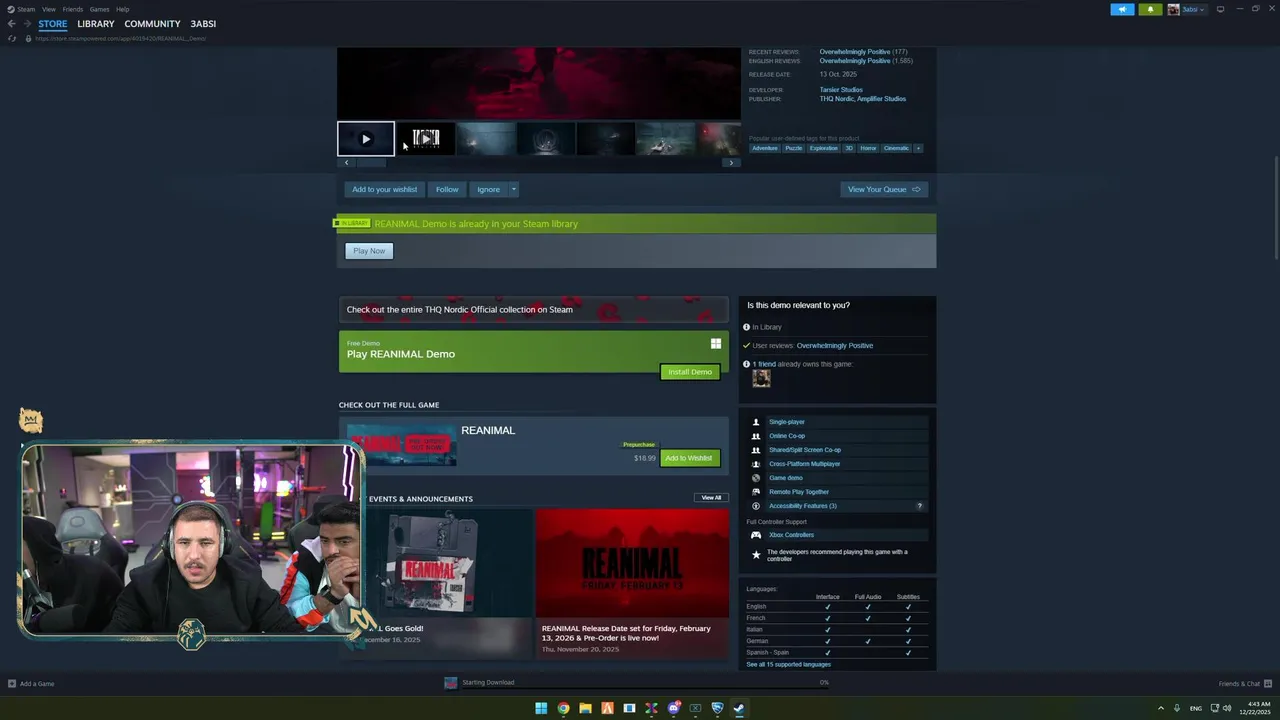This screenshot has width=1280, height=720.
Task: Switch to the COMMUNITY tab
Action: coord(152,24)
